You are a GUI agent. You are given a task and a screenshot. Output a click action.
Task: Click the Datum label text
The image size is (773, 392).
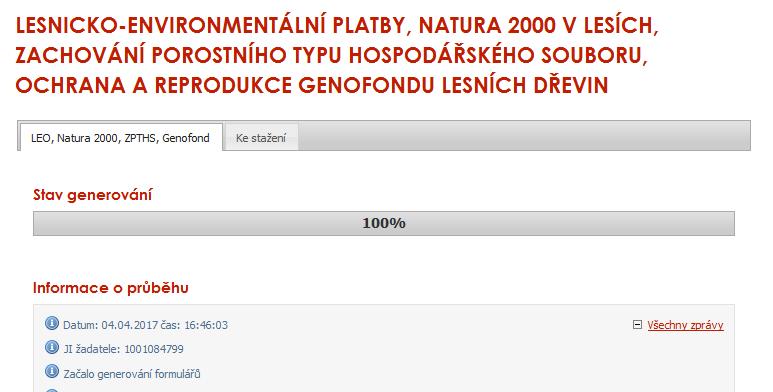(81, 325)
